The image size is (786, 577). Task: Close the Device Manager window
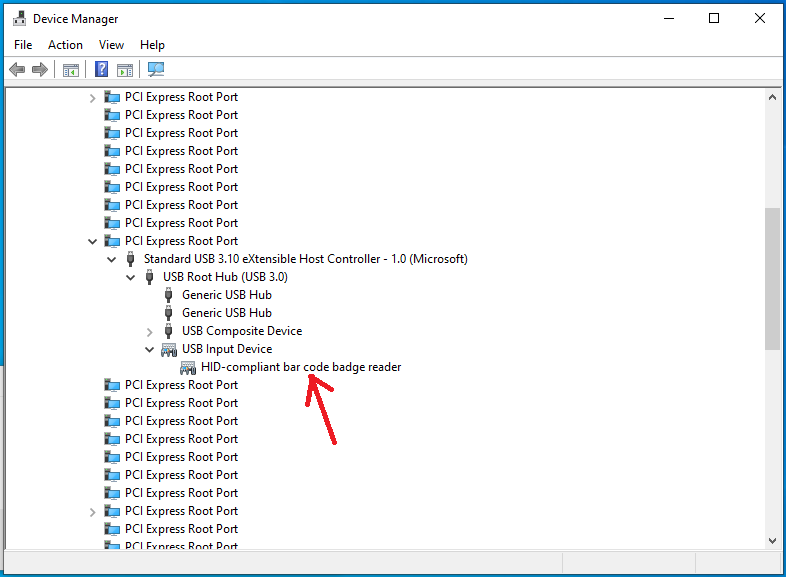(759, 19)
